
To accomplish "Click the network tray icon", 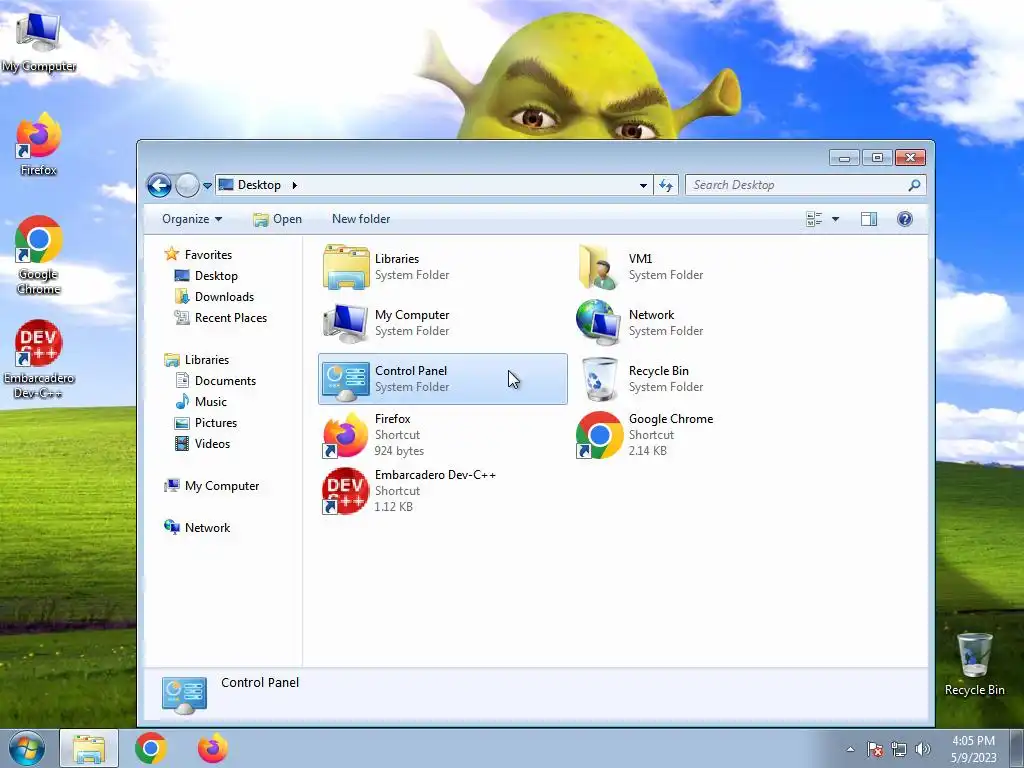I will pos(899,749).
